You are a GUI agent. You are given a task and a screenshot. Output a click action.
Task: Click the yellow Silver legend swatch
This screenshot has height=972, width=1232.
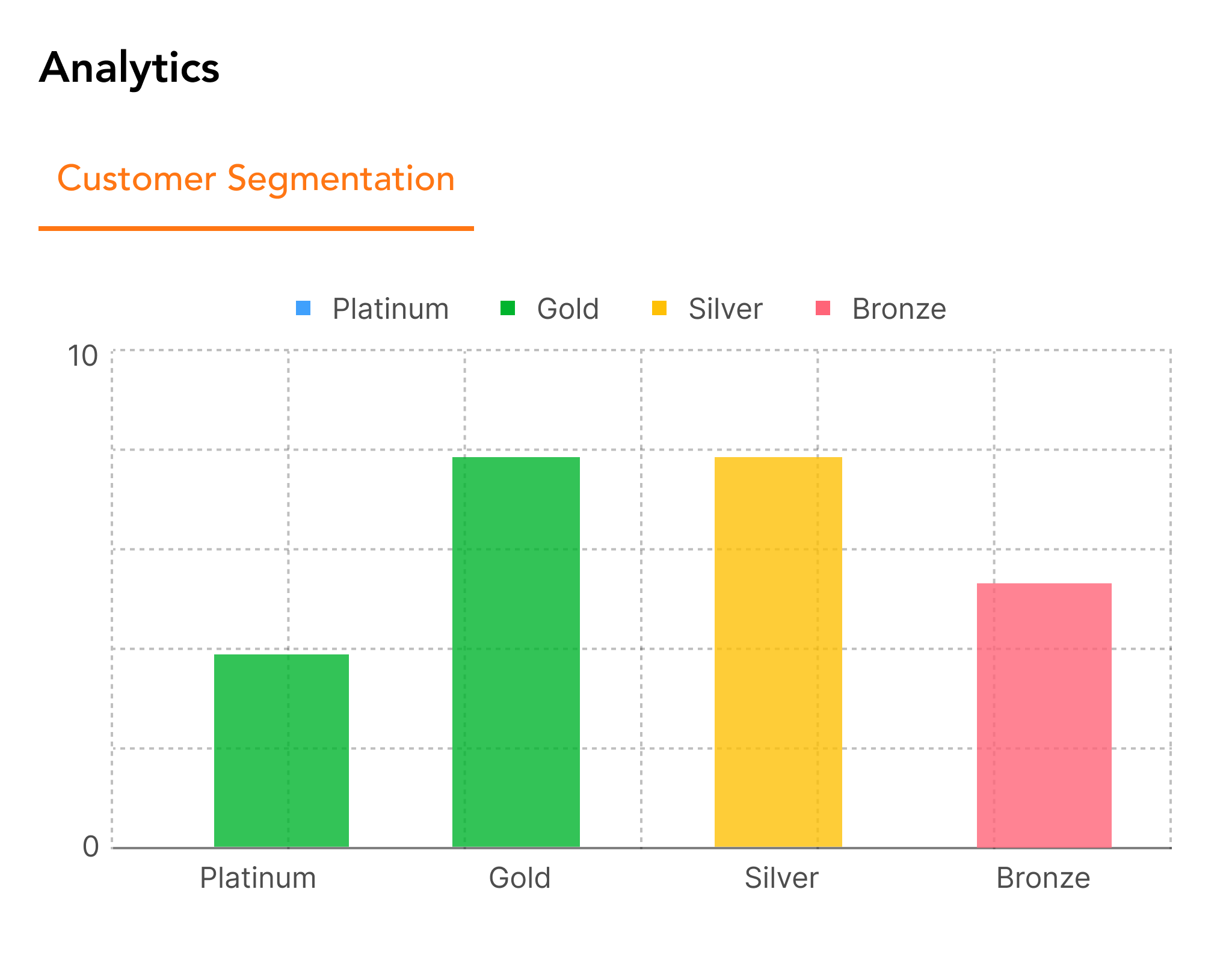click(x=659, y=308)
